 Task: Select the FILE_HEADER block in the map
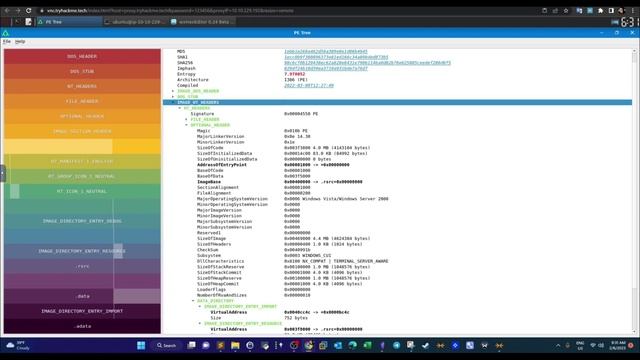[x=82, y=101]
